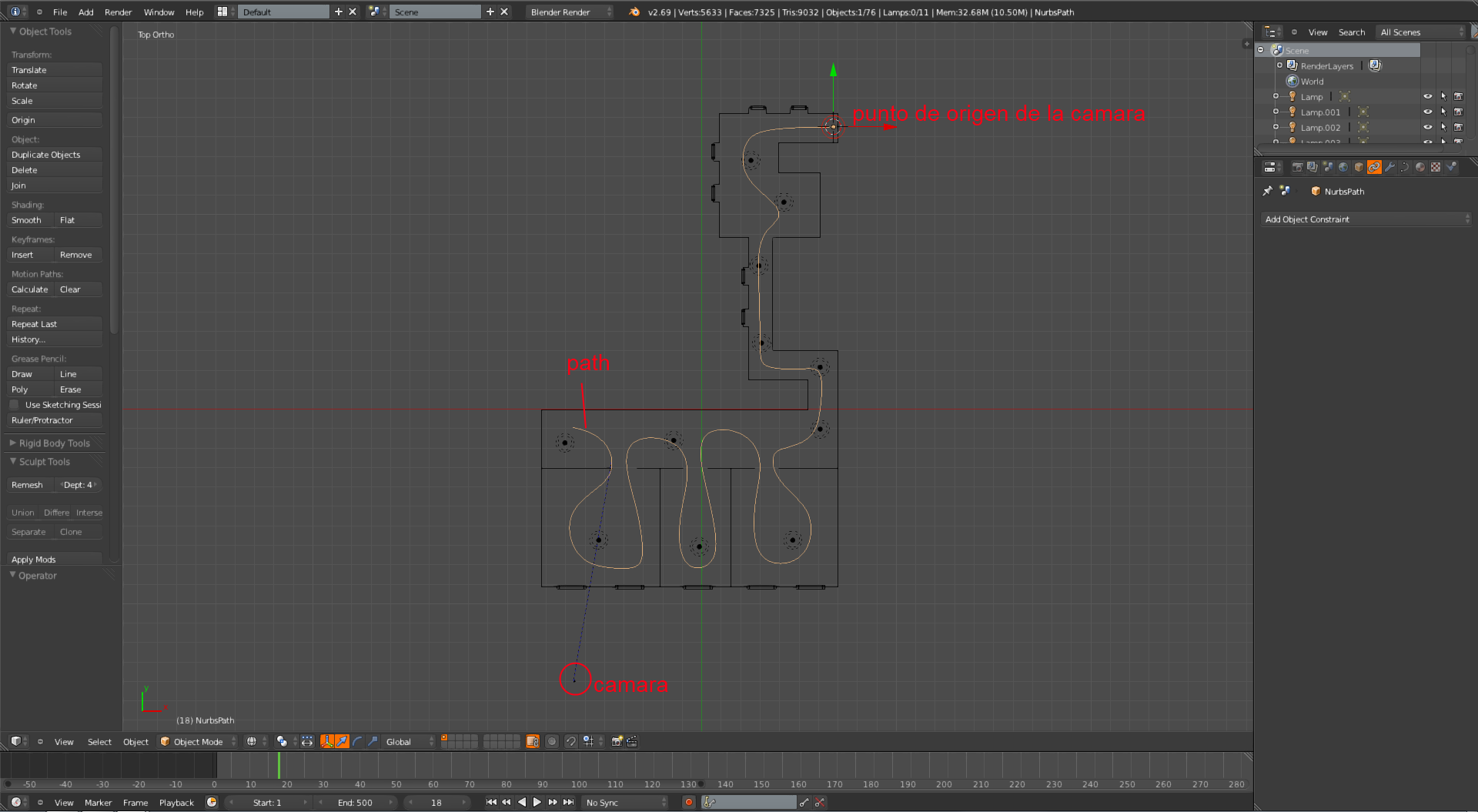Toggle visibility eye for Lamp.001

[x=1427, y=112]
